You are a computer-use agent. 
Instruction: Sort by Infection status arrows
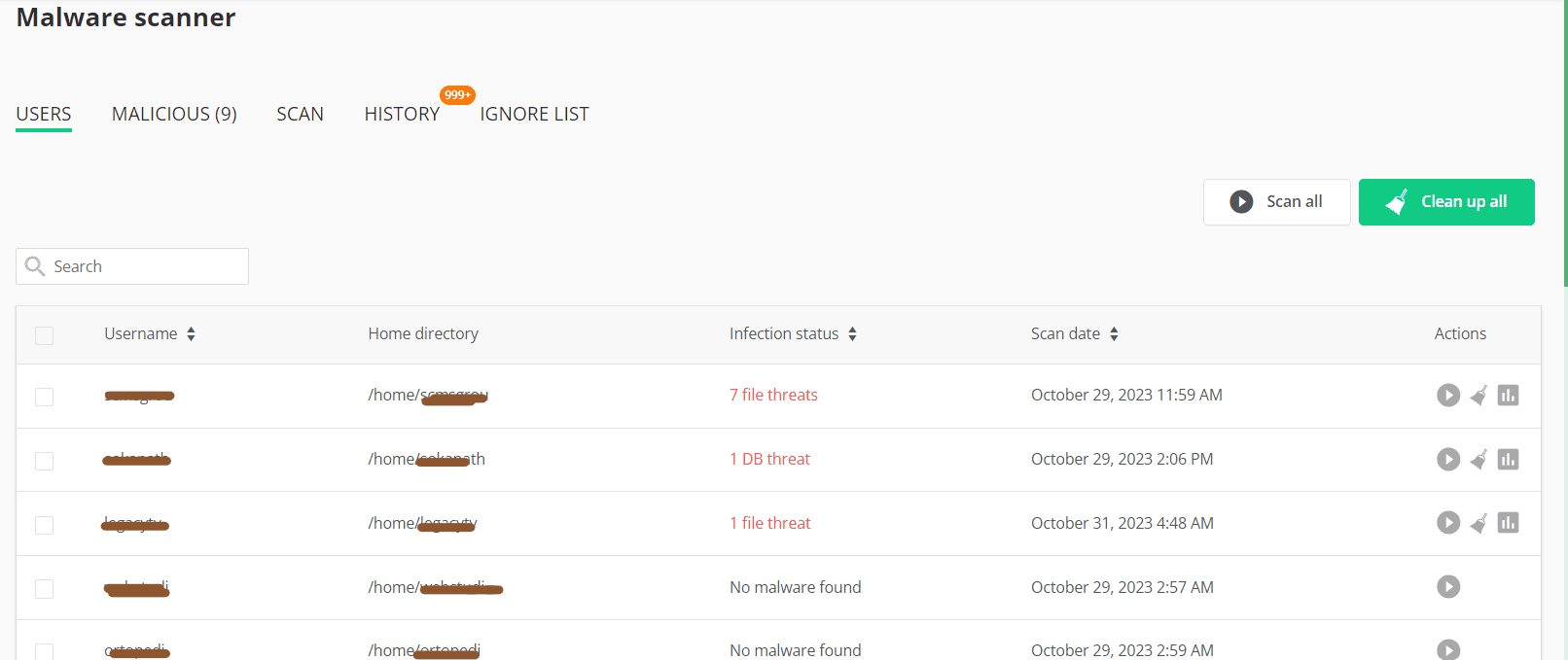852,334
